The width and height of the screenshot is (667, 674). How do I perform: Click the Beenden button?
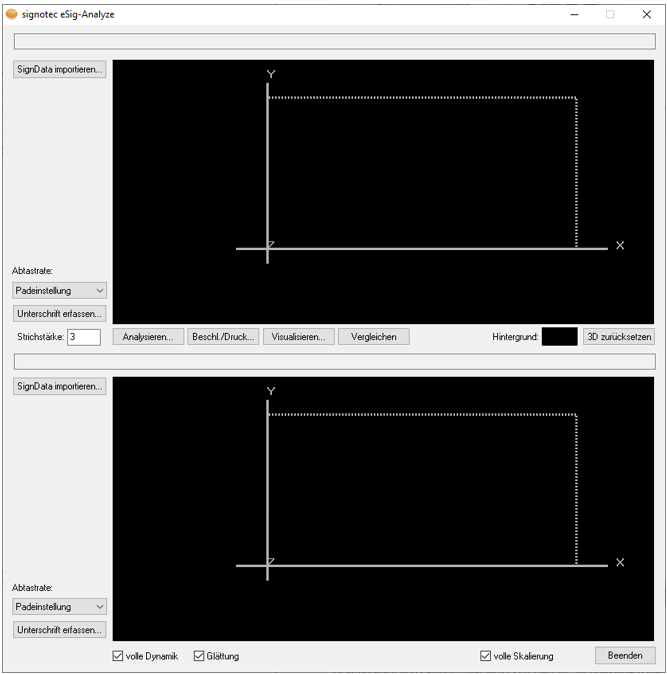[625, 656]
